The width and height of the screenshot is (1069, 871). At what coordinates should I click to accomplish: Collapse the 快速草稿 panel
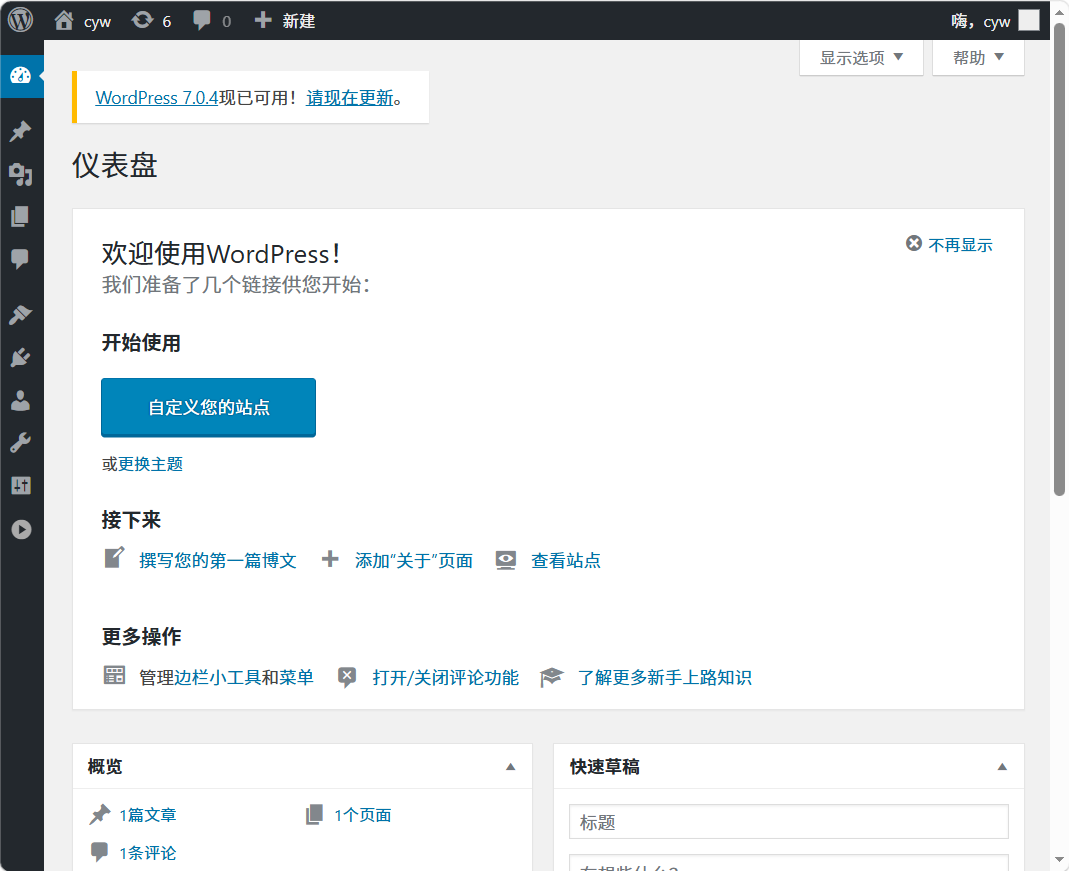click(1002, 767)
